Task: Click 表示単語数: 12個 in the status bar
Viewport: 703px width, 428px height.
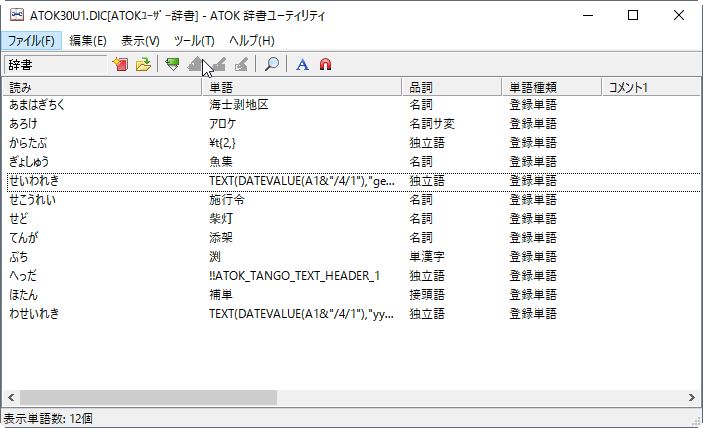Action: click(x=48, y=419)
